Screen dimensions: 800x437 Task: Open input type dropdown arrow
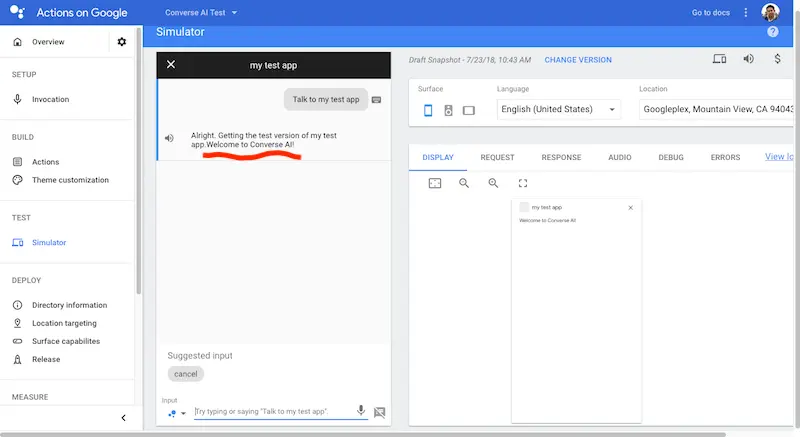(x=183, y=414)
